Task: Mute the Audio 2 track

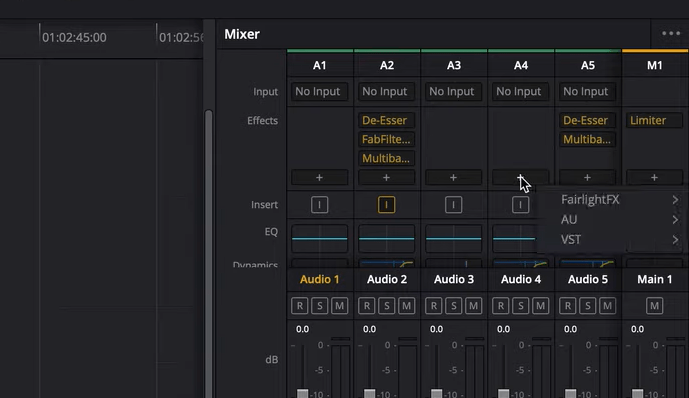Action: coord(406,306)
